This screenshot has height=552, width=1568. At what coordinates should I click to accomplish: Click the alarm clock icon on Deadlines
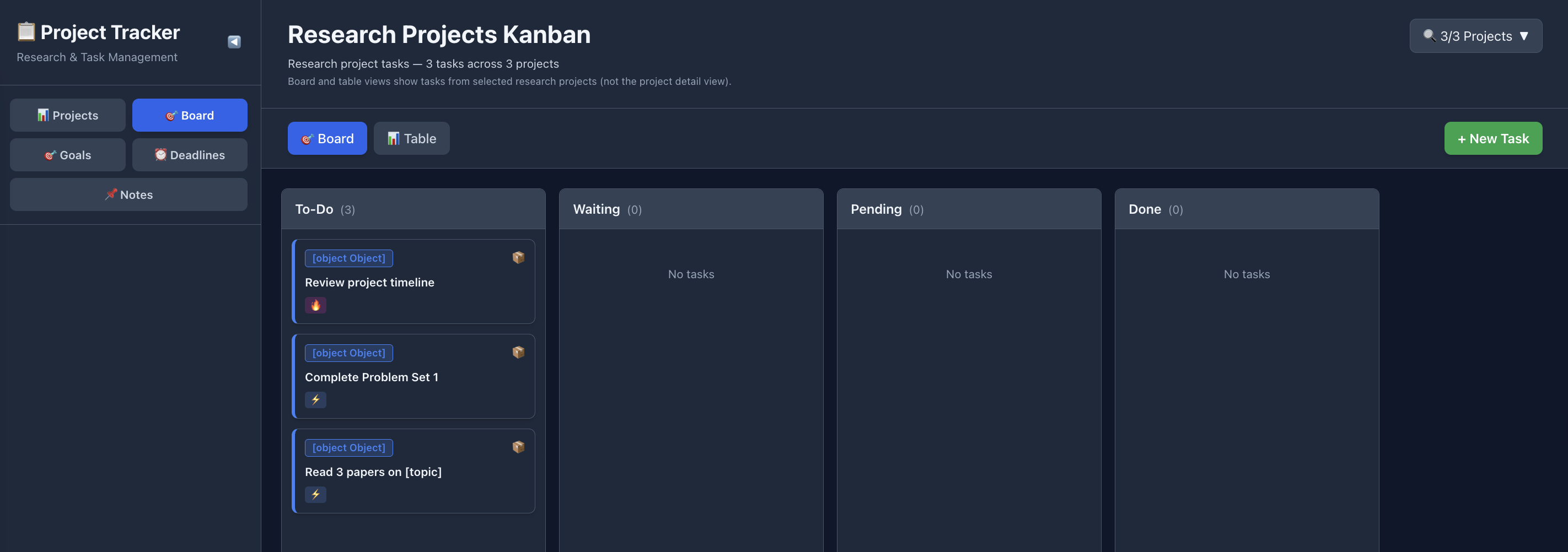[160, 154]
